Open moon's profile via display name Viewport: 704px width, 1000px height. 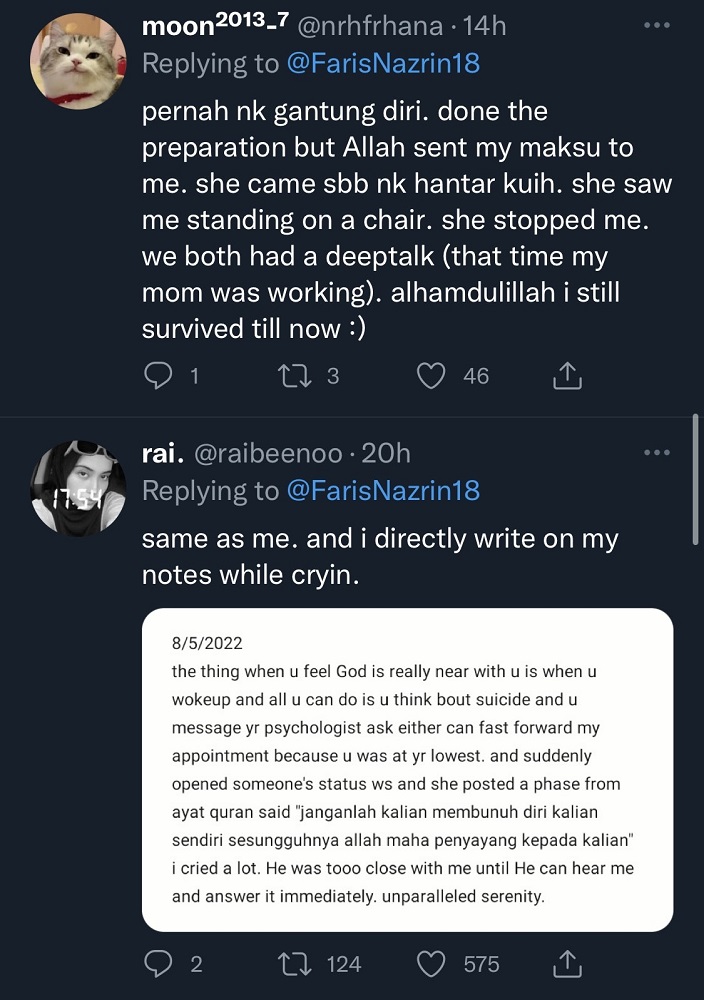coord(202,25)
